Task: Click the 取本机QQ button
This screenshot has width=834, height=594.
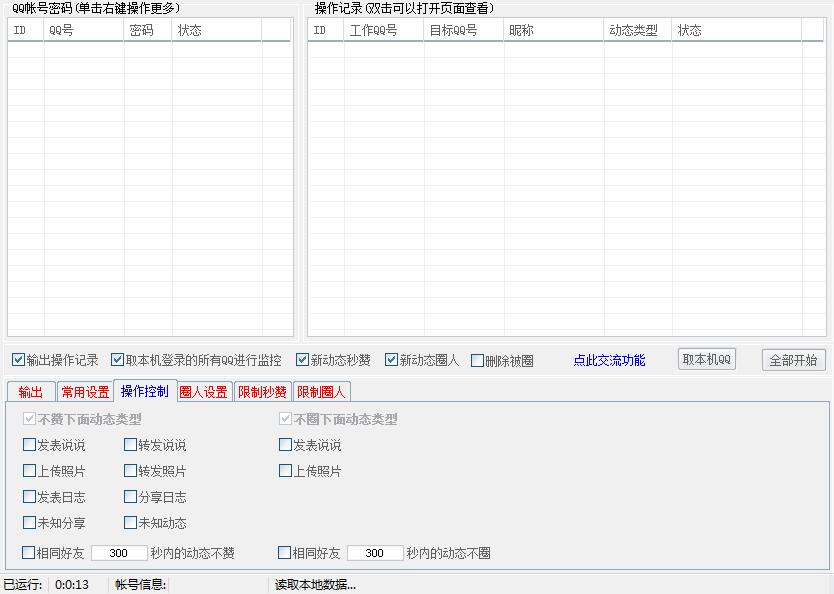Action: tap(706, 359)
